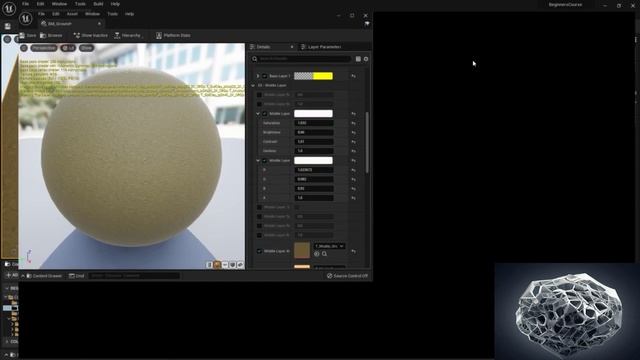Select the cylinder preview mesh icon
The image size is (640, 360).
tap(209, 265)
